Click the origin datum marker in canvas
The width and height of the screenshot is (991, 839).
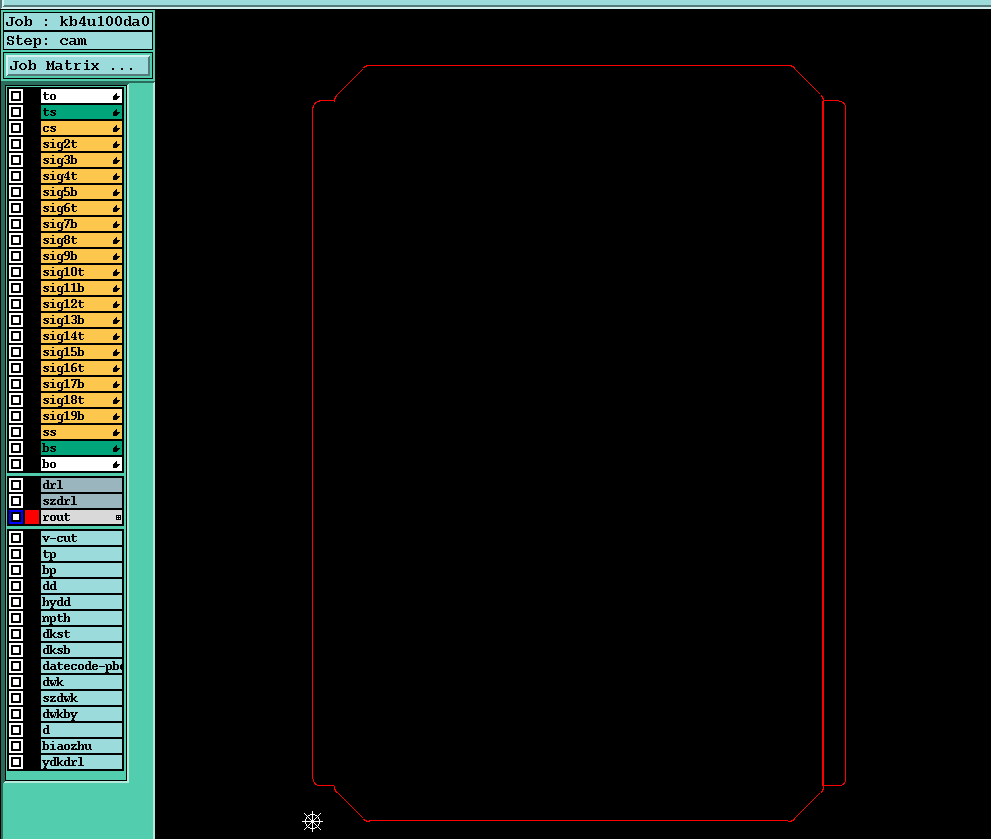(312, 821)
